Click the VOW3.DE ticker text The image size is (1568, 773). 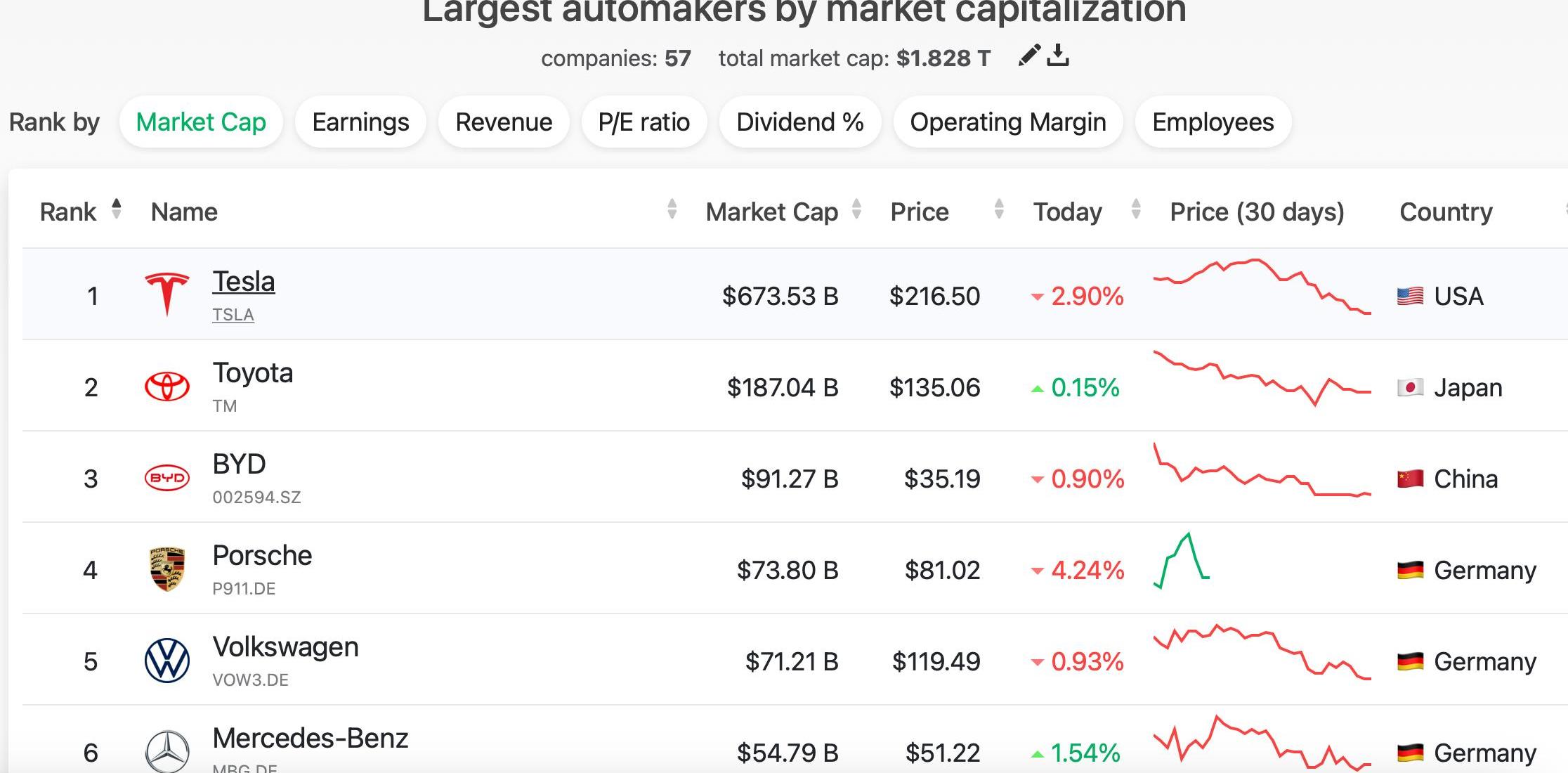coord(250,680)
